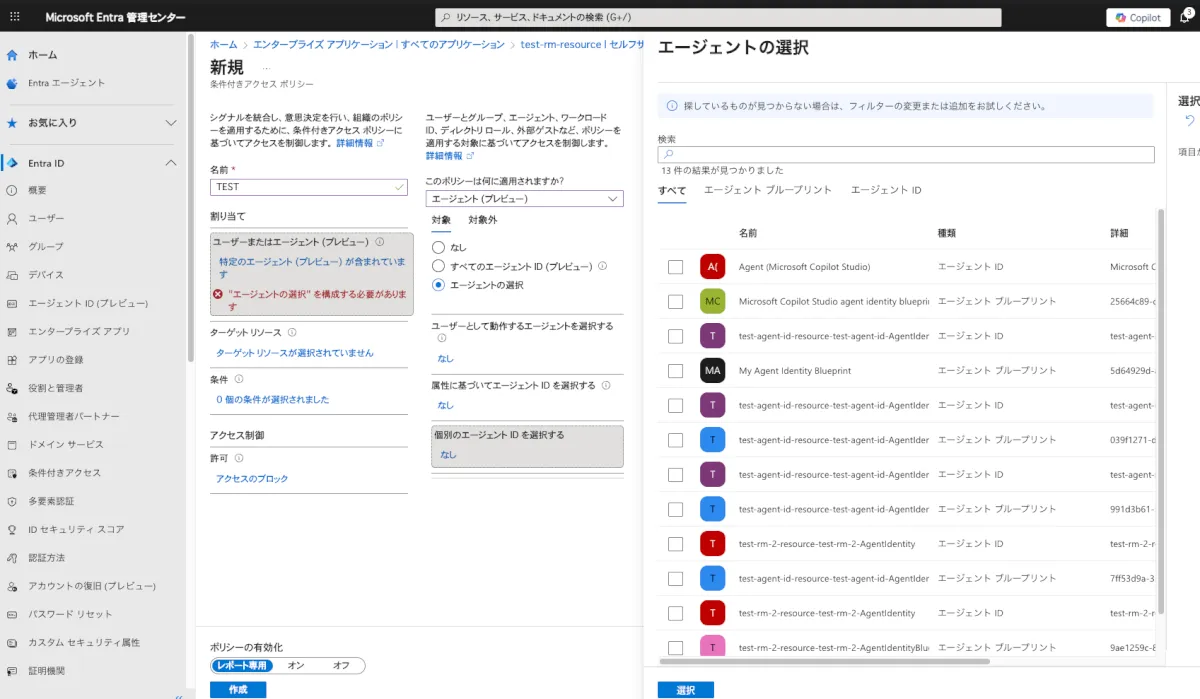This screenshot has width=1200, height=699.
Task: Open the エージェント (プレビュー) dropdown
Action: pyautogui.click(x=524, y=199)
